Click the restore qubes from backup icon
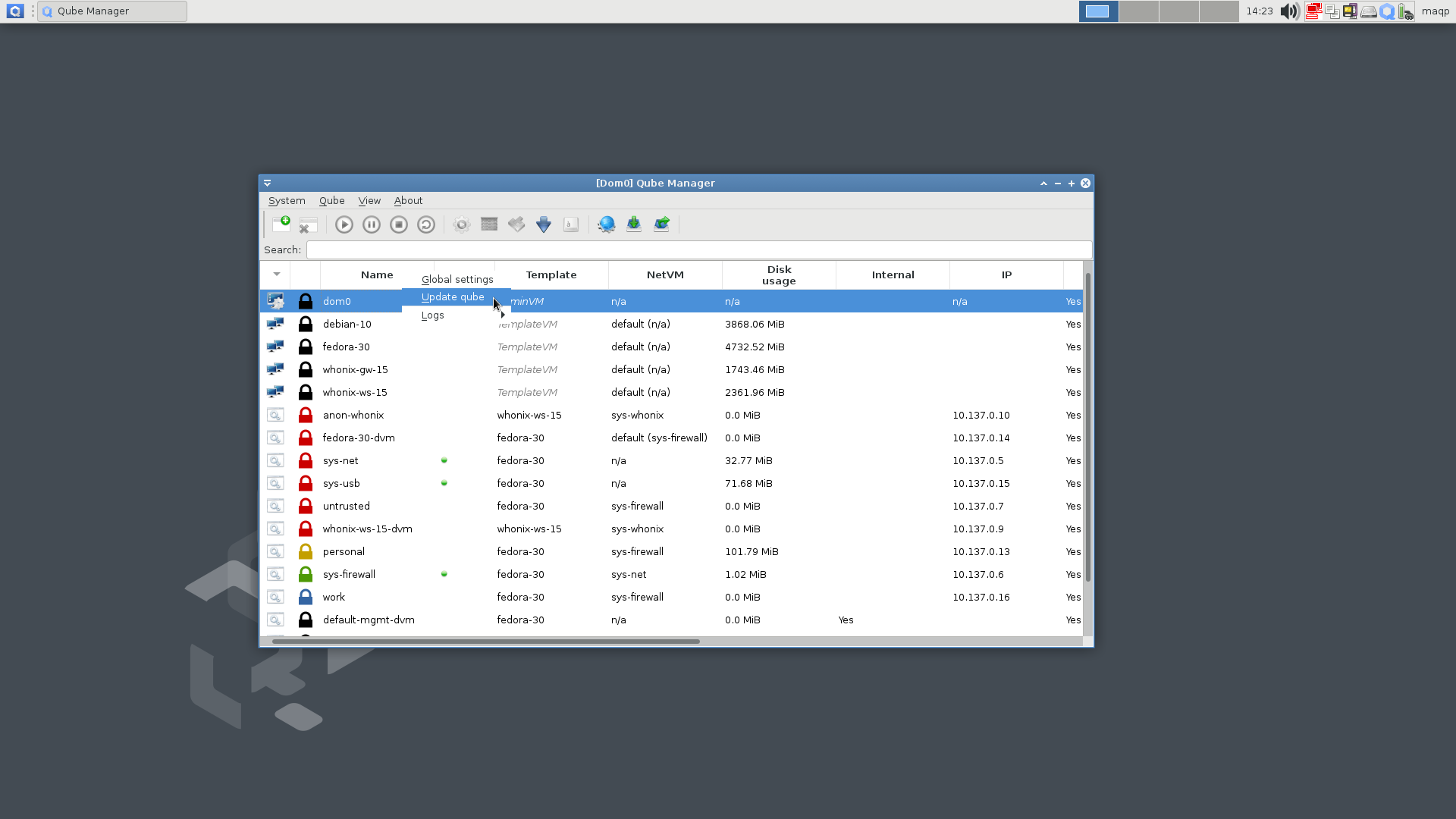 coord(661,224)
